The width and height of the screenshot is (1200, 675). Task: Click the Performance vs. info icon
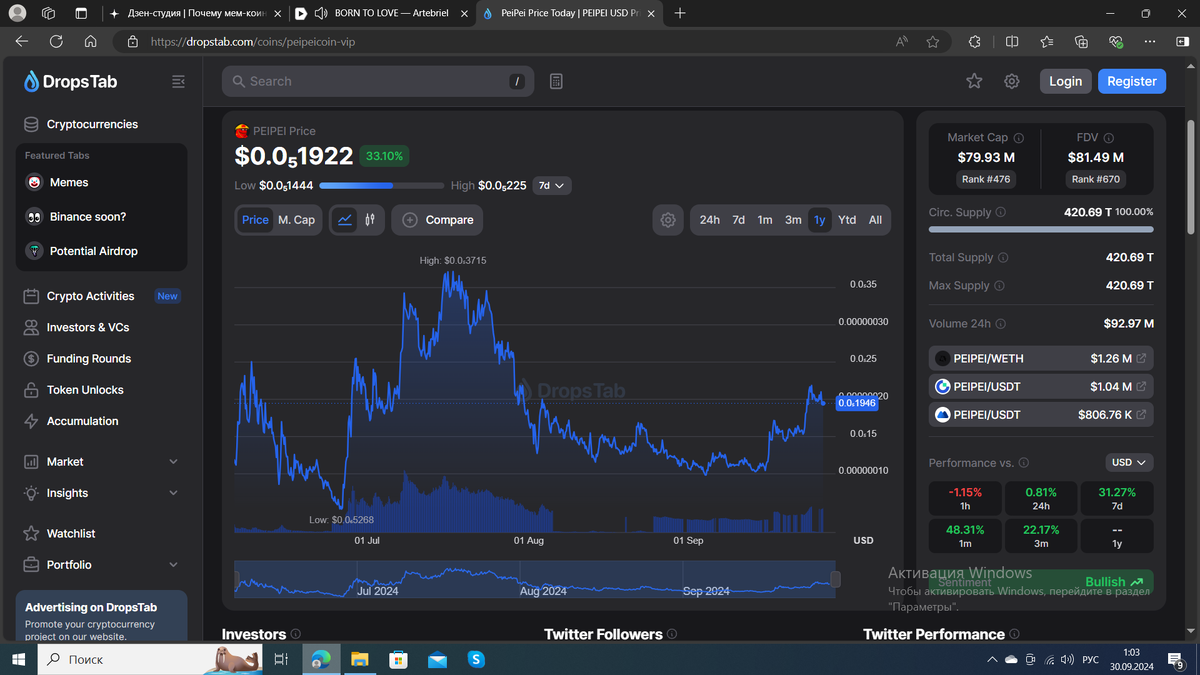tap(1023, 463)
